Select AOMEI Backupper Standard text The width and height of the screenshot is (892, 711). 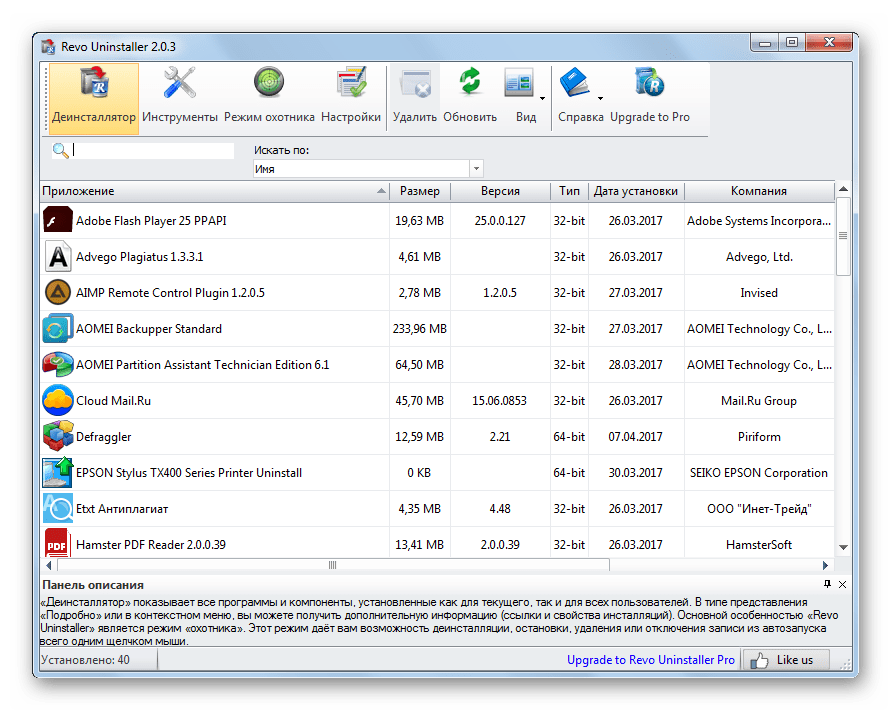(149, 329)
